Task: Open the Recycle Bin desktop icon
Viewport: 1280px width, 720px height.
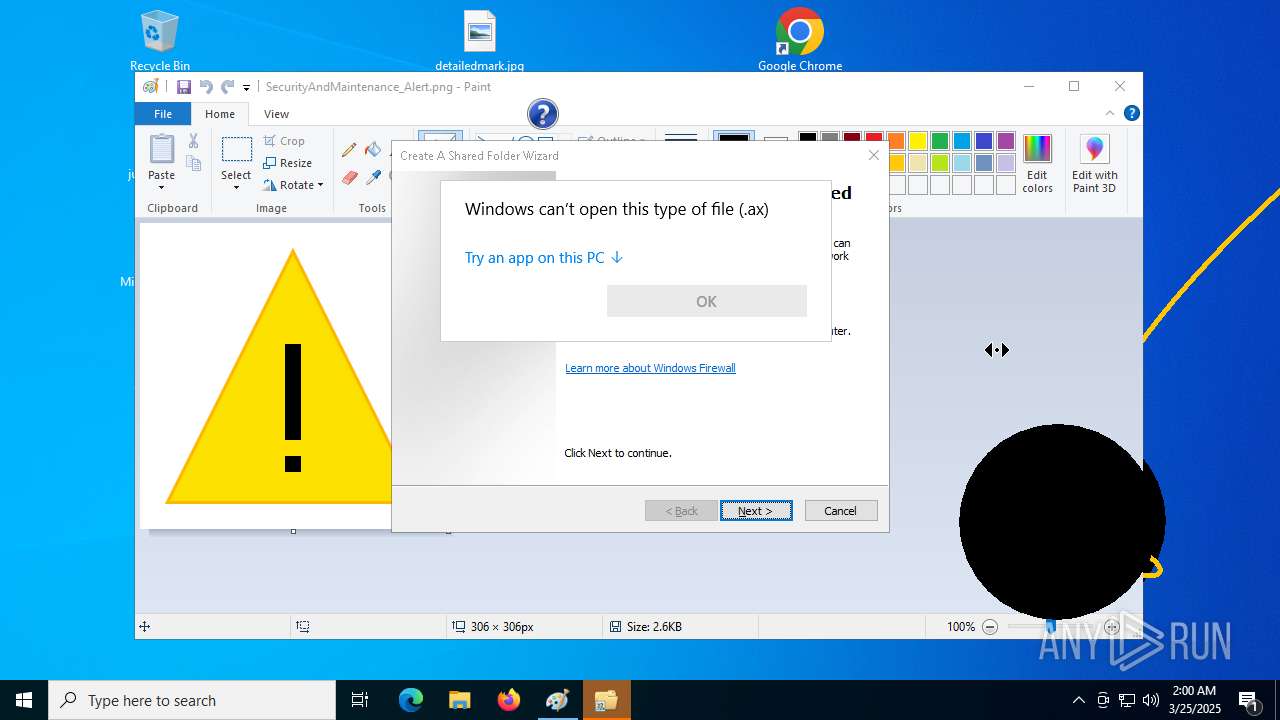Action: pos(160,41)
